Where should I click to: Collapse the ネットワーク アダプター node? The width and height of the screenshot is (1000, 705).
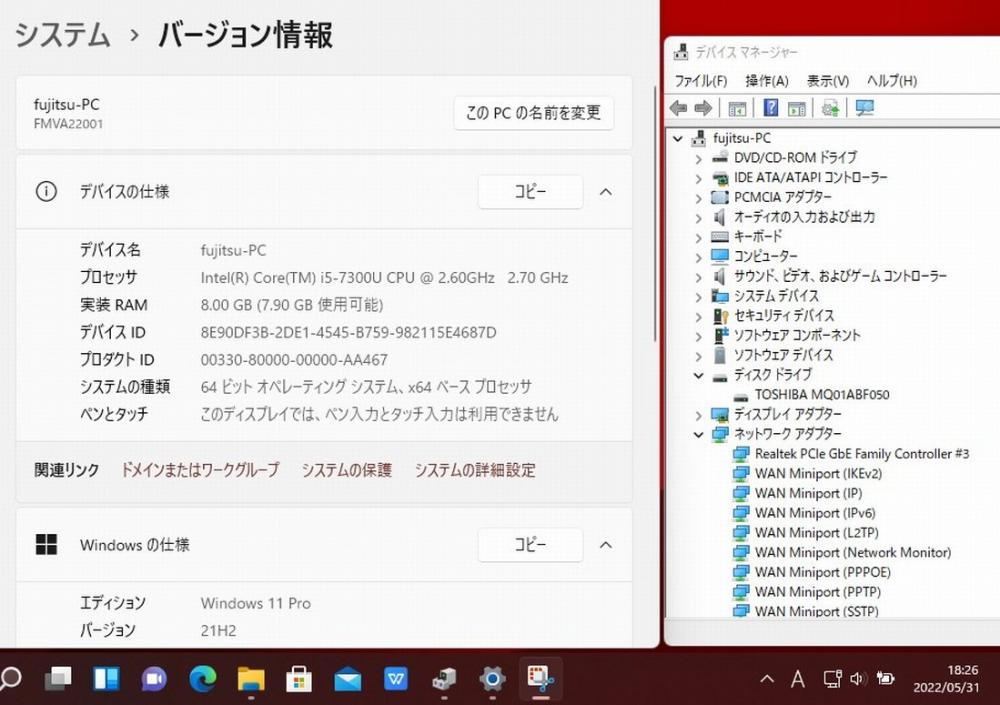point(698,434)
